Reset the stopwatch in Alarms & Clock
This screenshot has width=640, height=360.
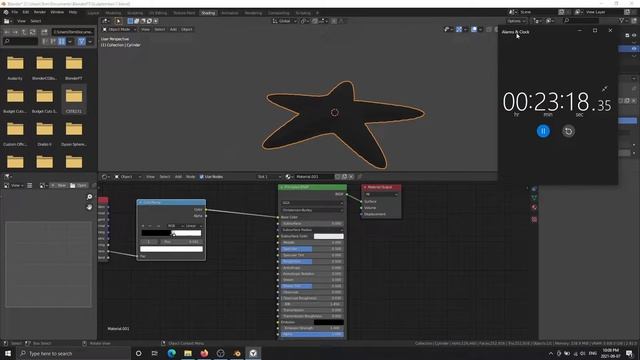click(568, 131)
